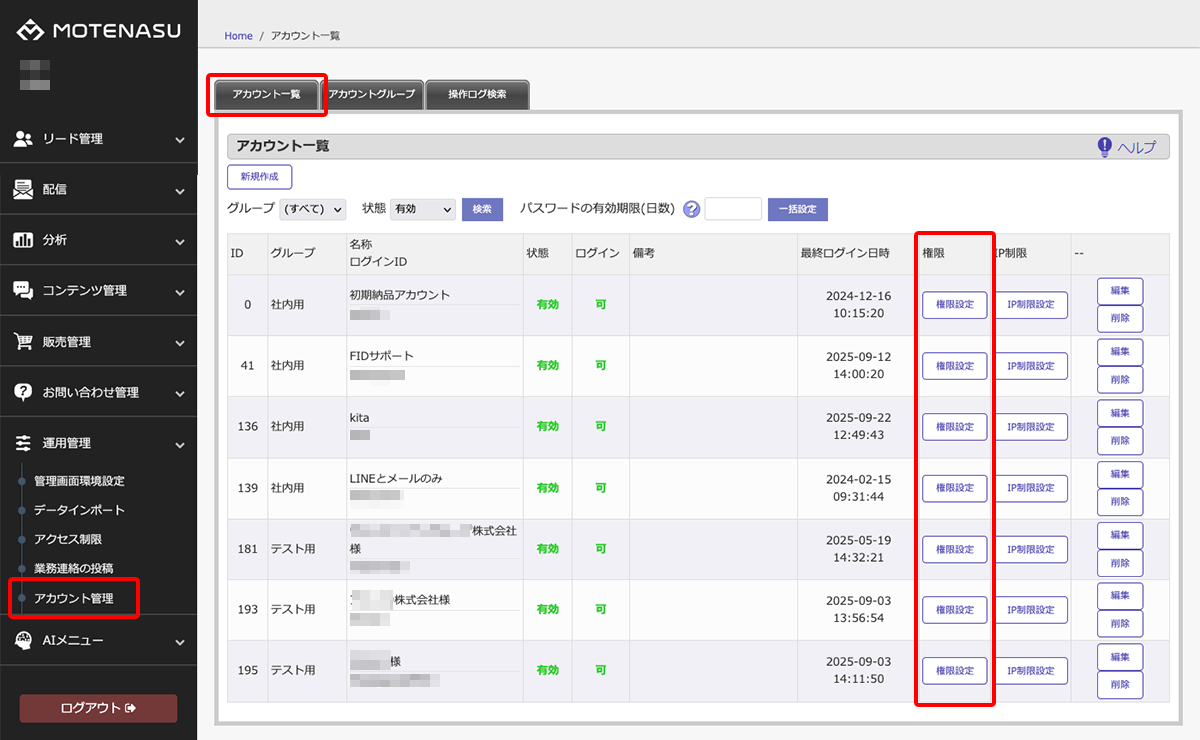Click the 新規作成 button

click(259, 177)
